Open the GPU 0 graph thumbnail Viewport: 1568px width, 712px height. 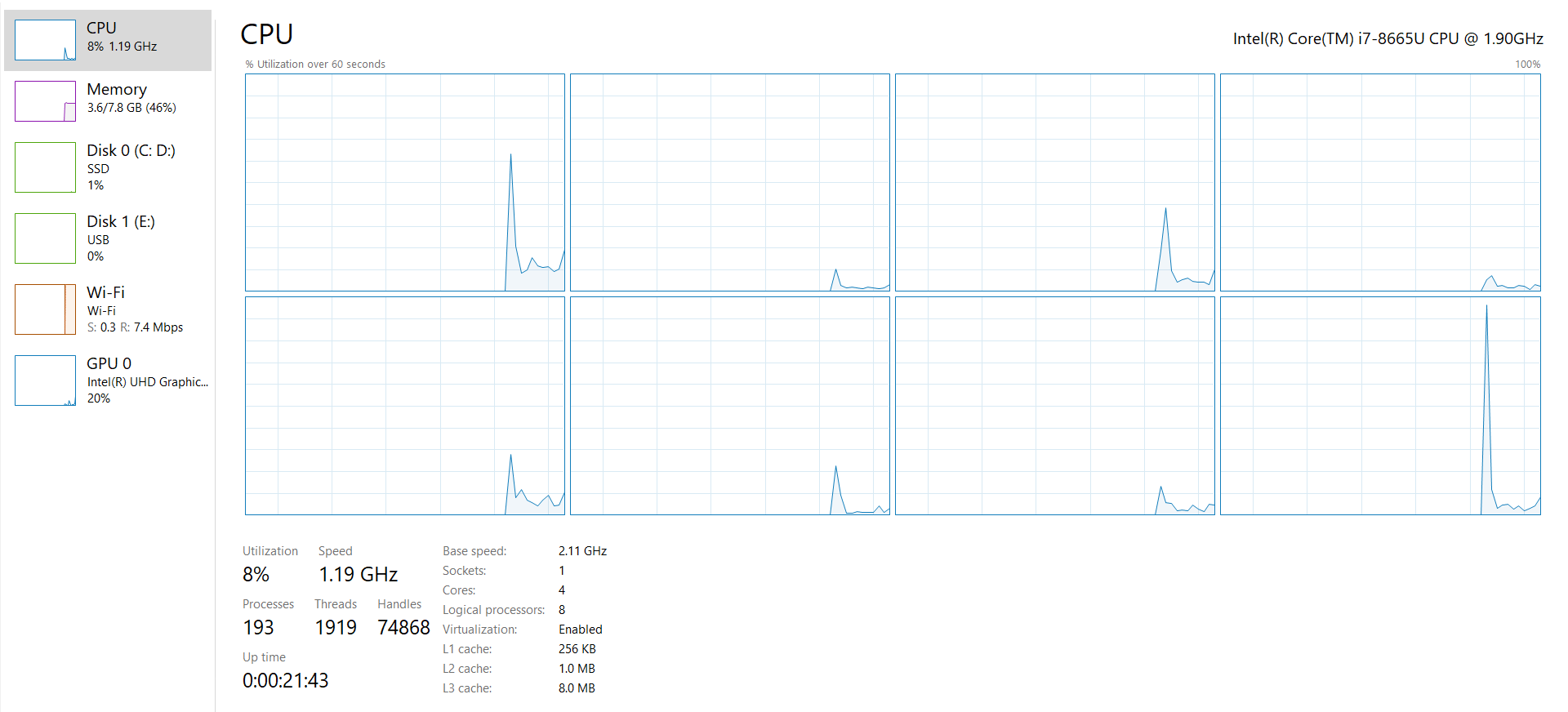(x=45, y=380)
